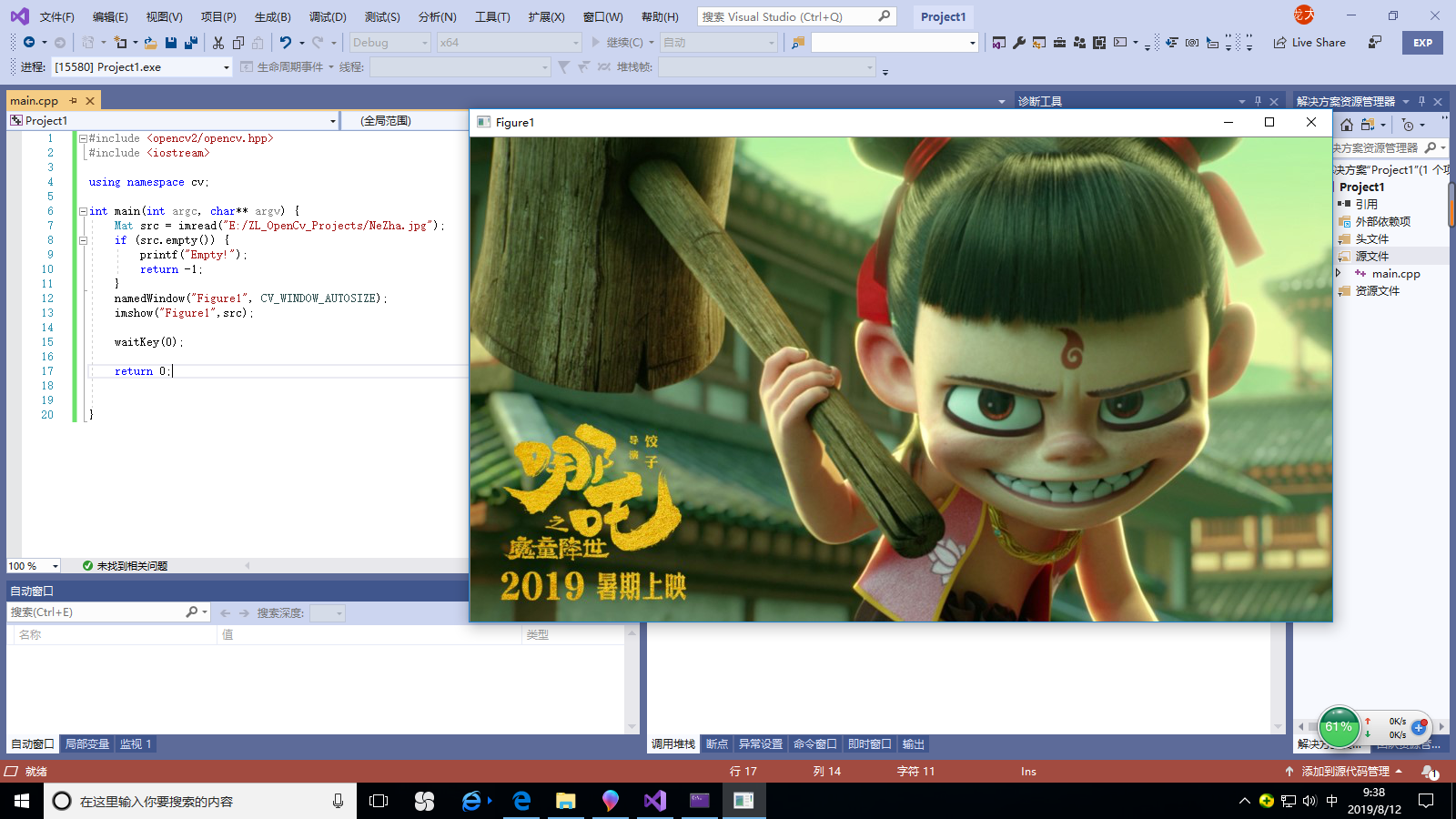Click the Command Window console icon
Viewport: 1456px width, 819px height.
pos(1120,42)
